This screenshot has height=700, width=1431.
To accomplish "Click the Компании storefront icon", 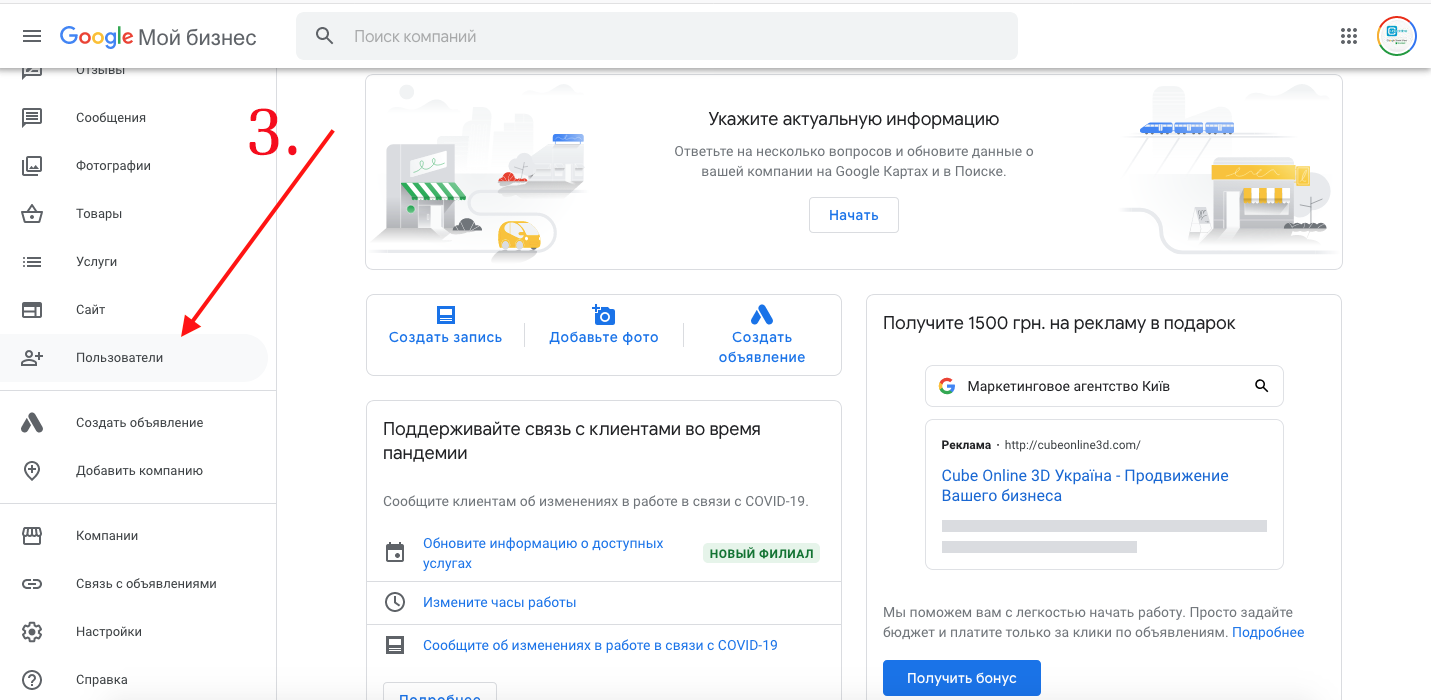I will (x=32, y=536).
